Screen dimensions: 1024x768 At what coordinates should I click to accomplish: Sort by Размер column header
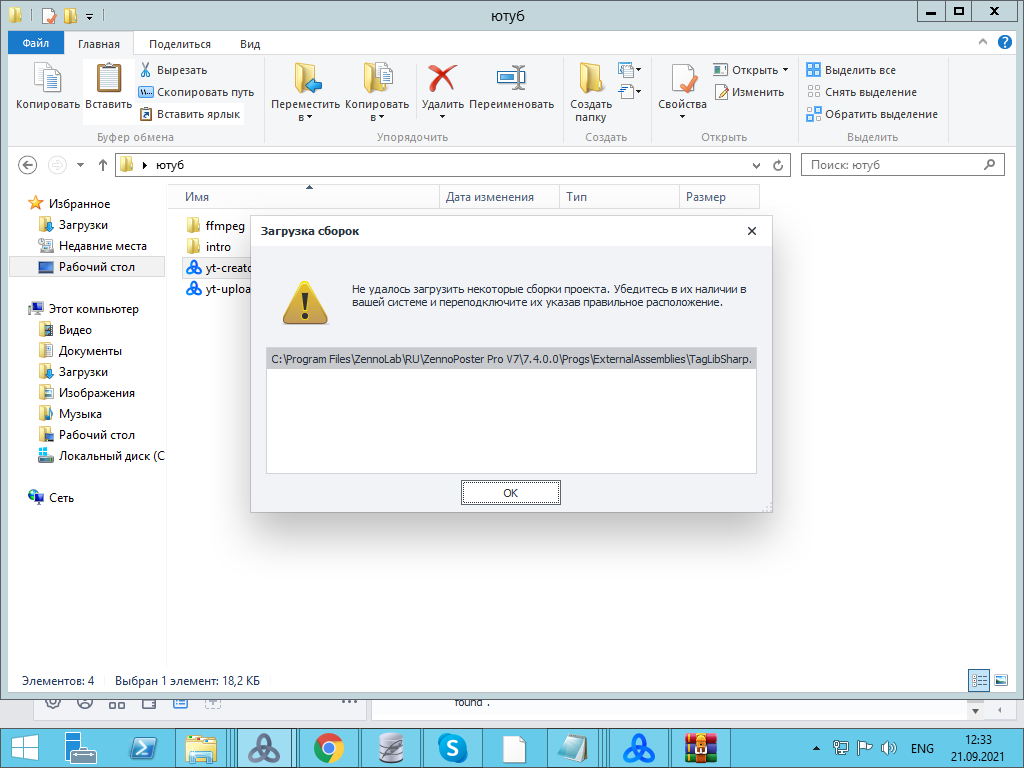[720, 197]
